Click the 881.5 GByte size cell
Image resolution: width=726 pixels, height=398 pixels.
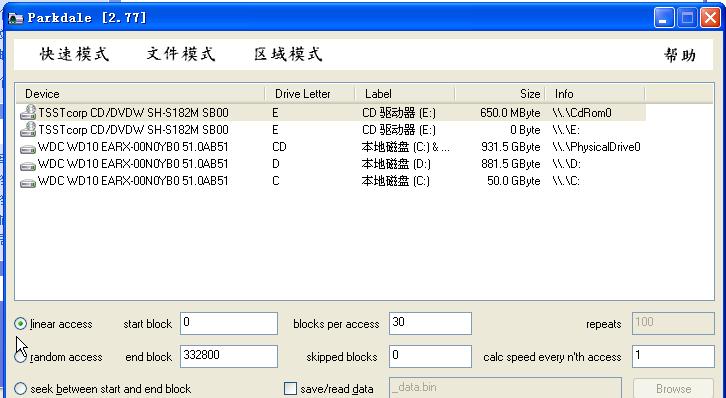[x=511, y=164]
